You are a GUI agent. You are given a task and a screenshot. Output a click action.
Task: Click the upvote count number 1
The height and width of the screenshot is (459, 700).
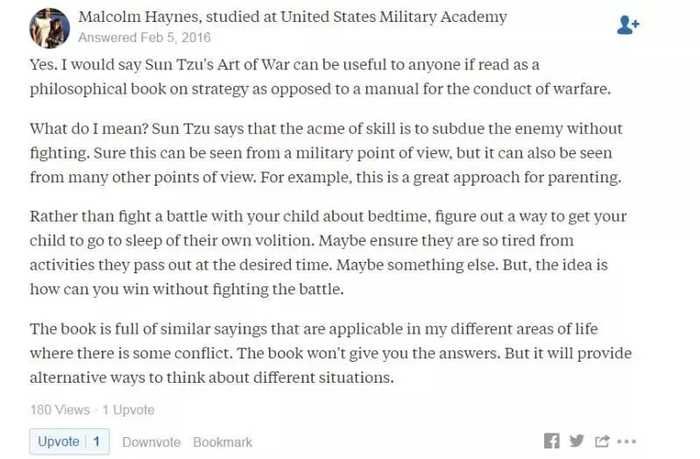tap(97, 441)
